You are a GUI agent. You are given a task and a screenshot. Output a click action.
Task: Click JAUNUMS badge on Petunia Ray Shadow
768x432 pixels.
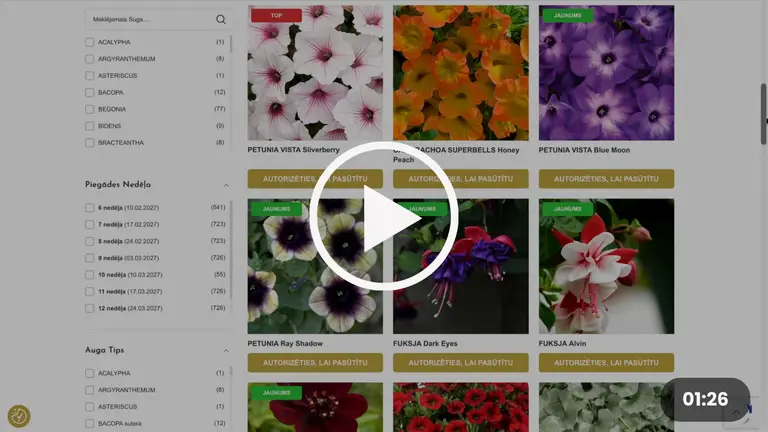(276, 209)
